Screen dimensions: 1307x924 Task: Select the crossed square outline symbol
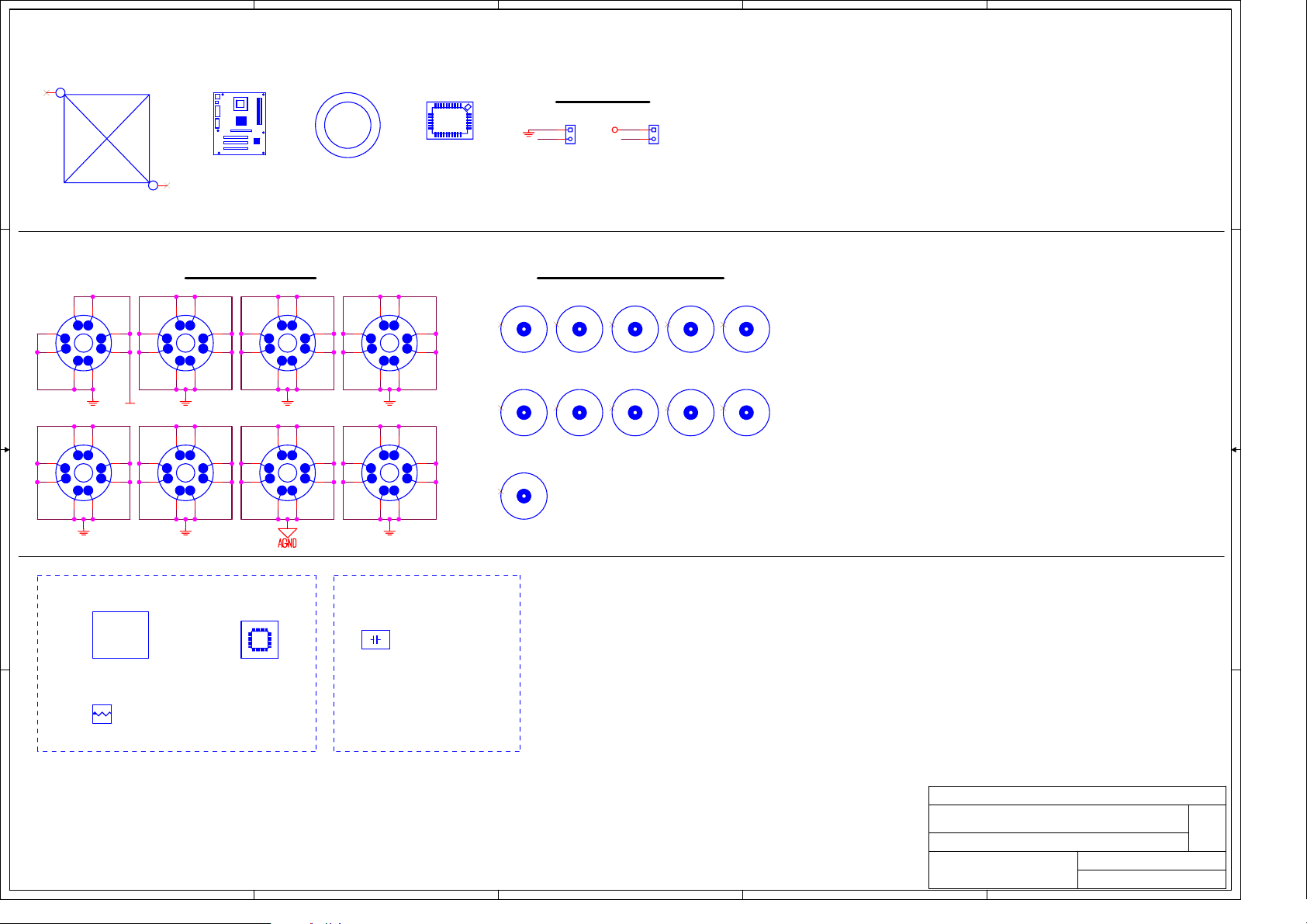pyautogui.click(x=106, y=139)
